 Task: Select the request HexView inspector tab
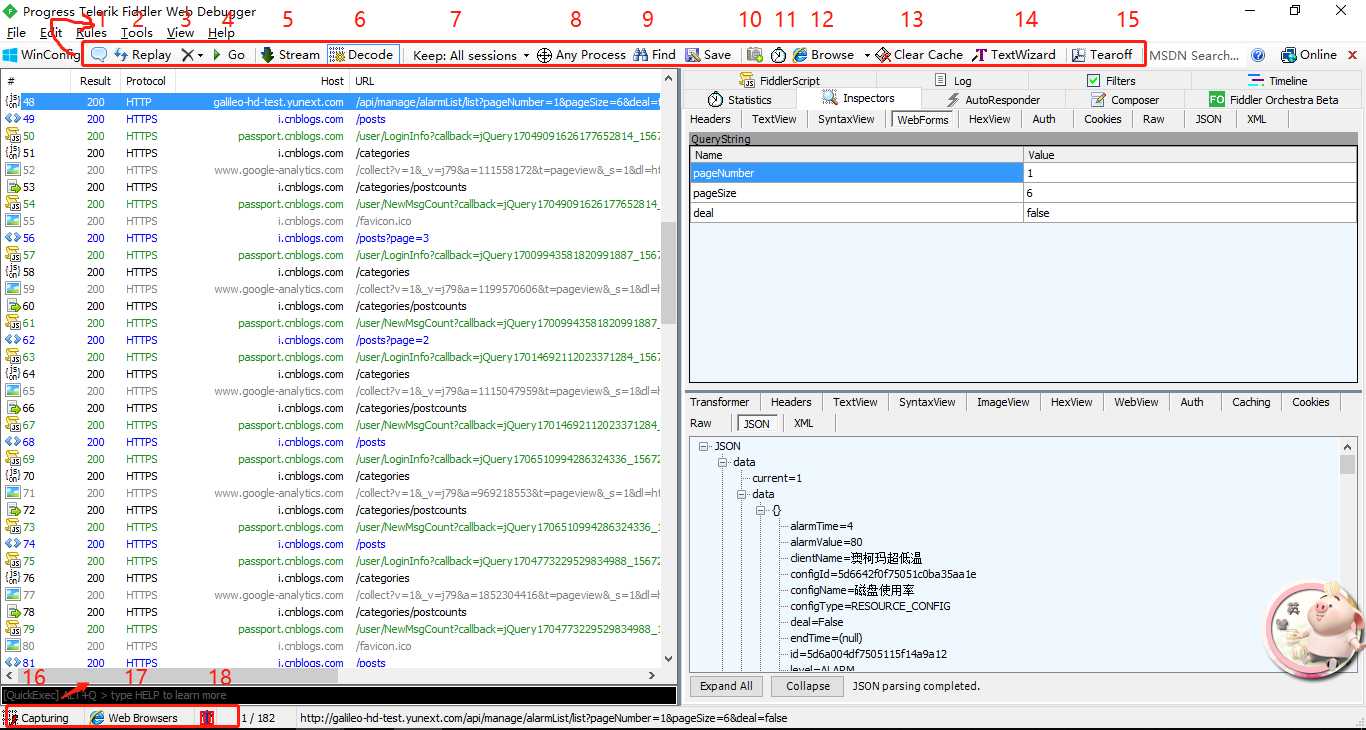(x=989, y=119)
